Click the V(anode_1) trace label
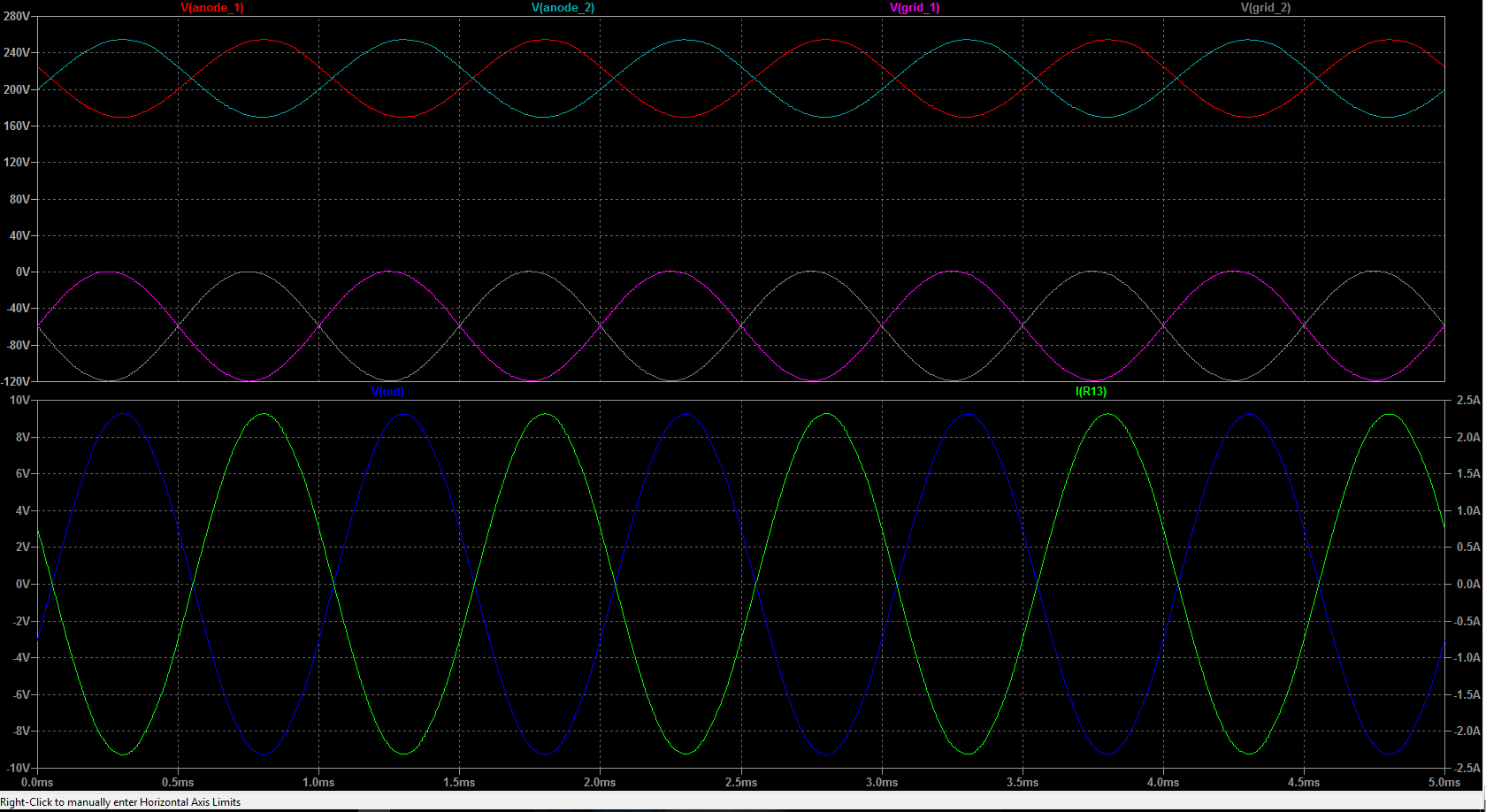 (212, 7)
